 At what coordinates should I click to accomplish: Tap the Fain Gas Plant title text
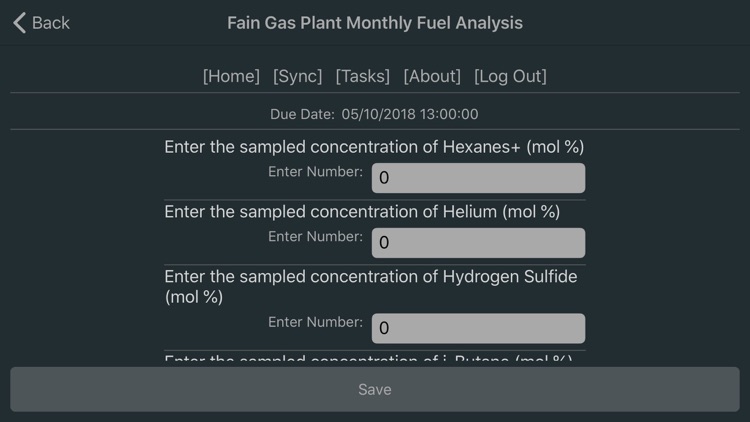(x=375, y=22)
